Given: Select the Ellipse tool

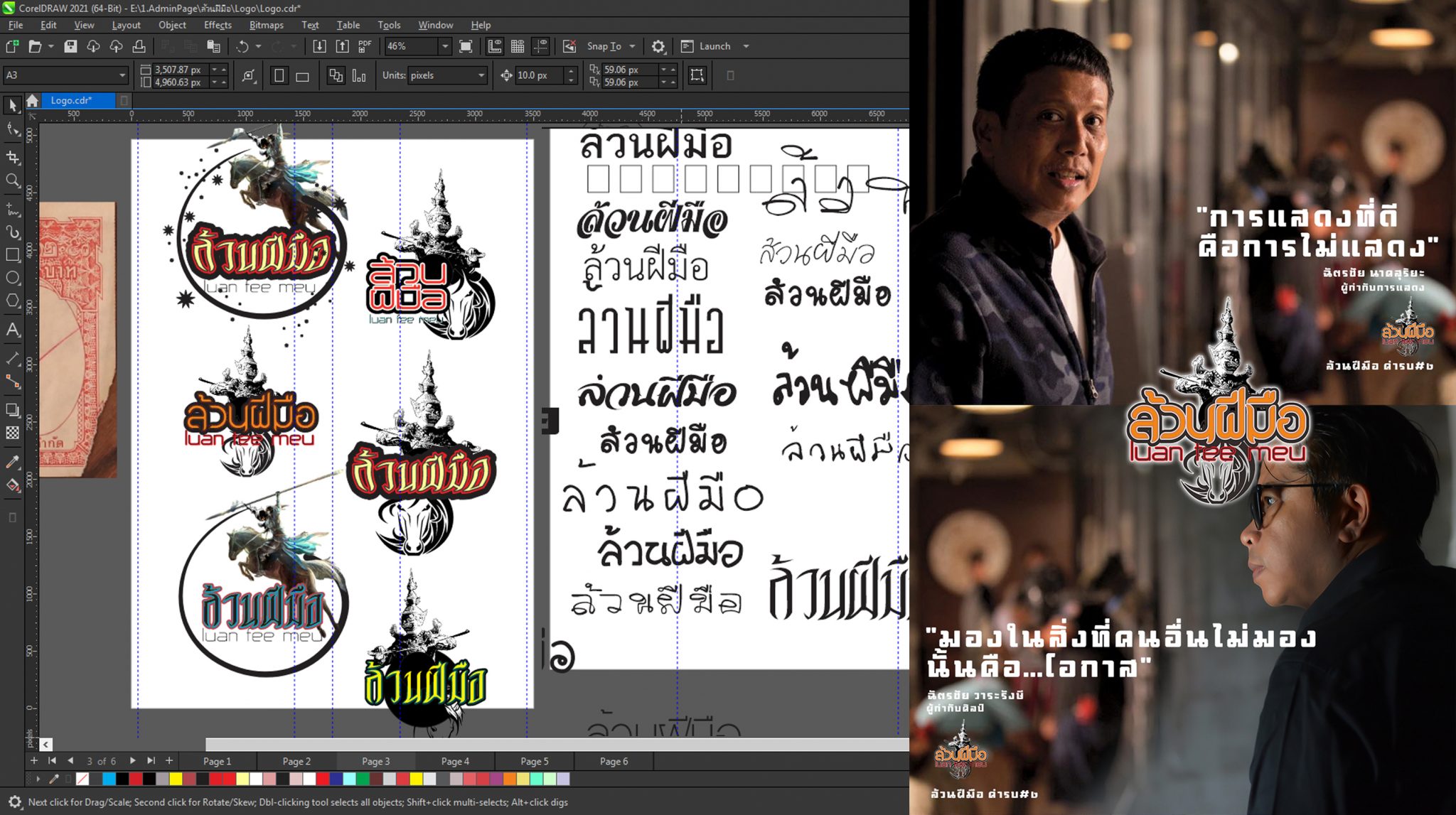Looking at the screenshot, I should click(12, 277).
